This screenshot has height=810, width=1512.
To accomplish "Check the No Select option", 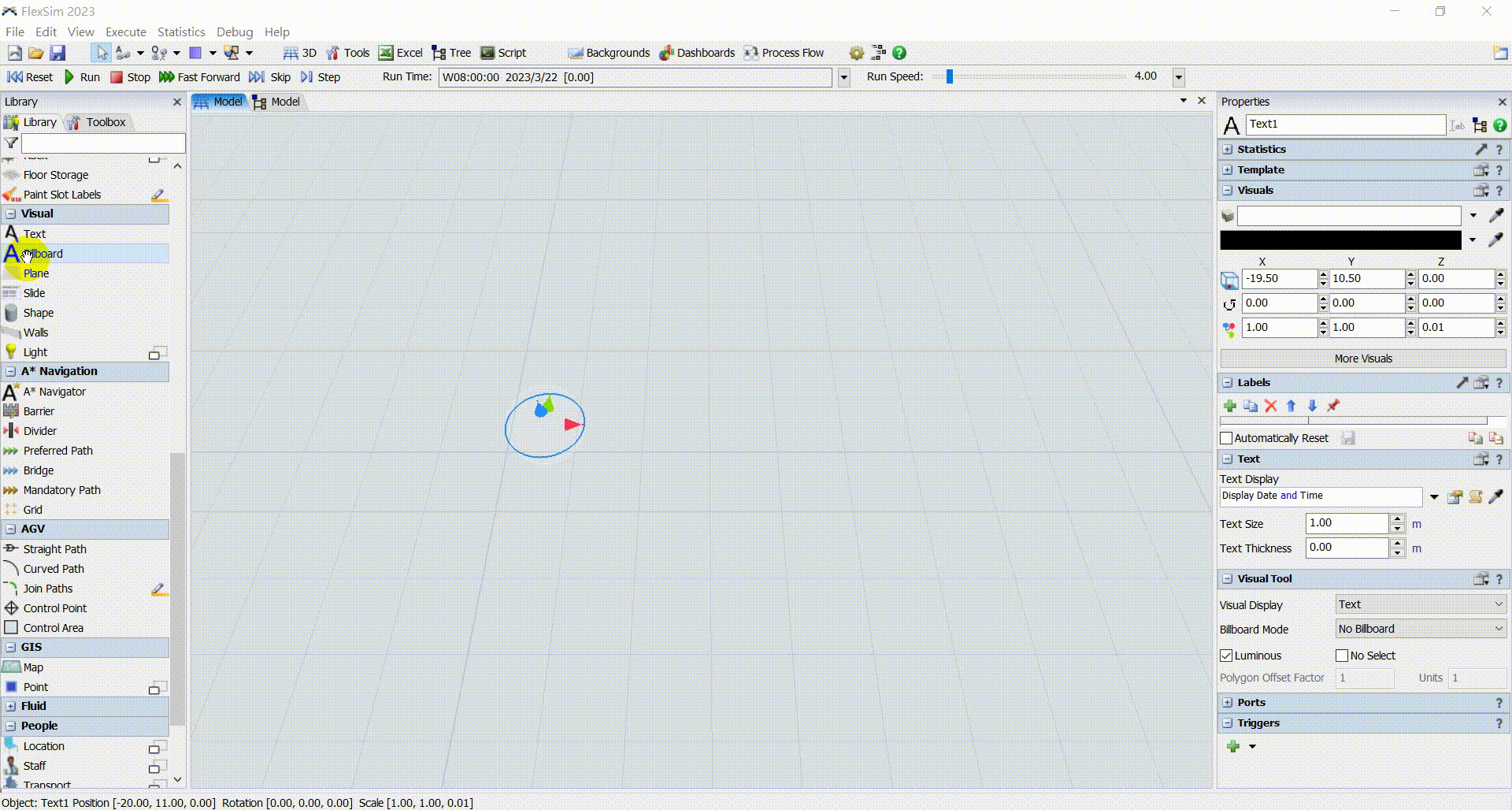I will (x=1342, y=656).
